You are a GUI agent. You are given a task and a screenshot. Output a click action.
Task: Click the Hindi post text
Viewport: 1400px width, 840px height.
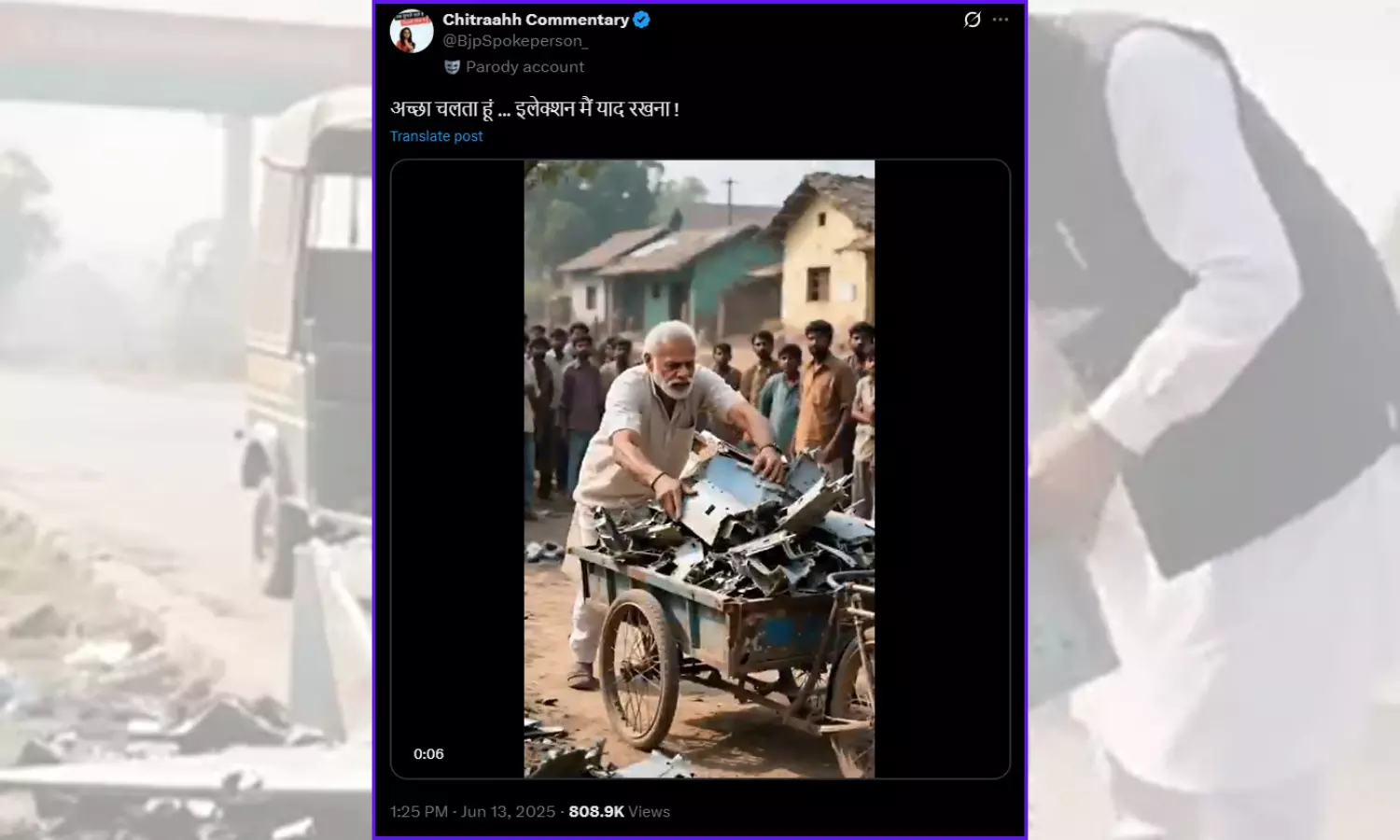534,109
